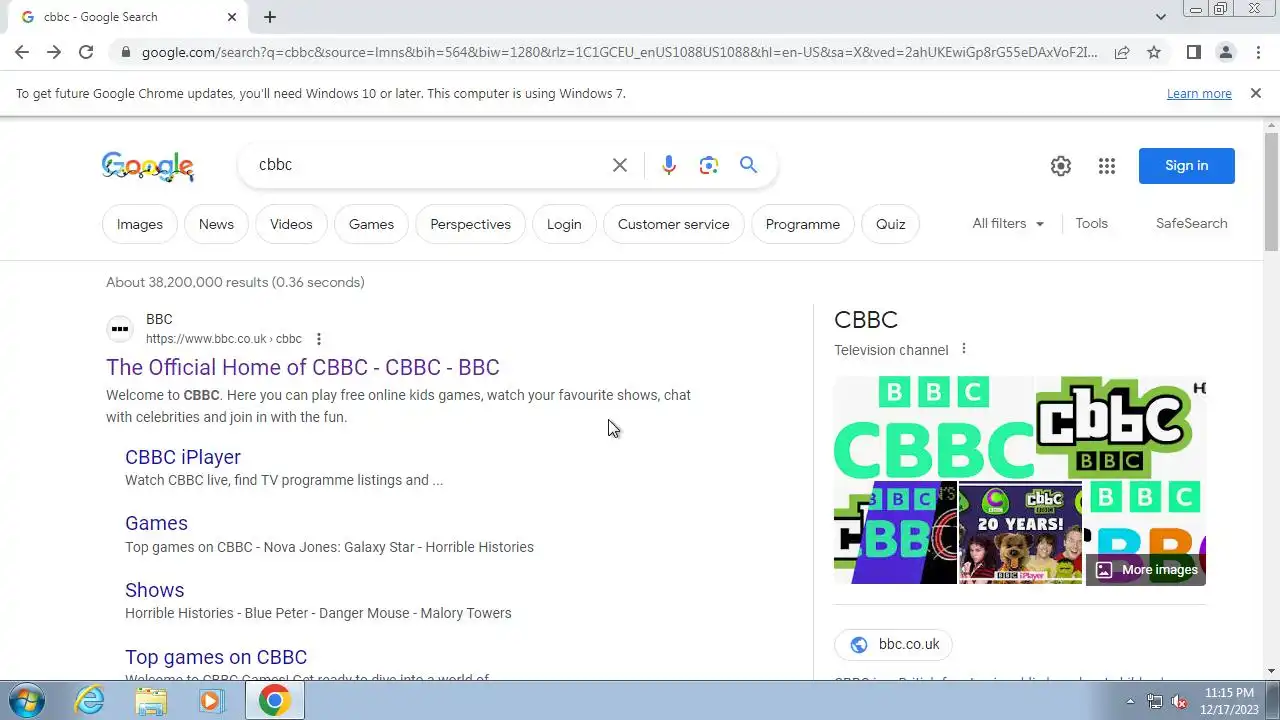Open a new browser tab

coord(270,17)
